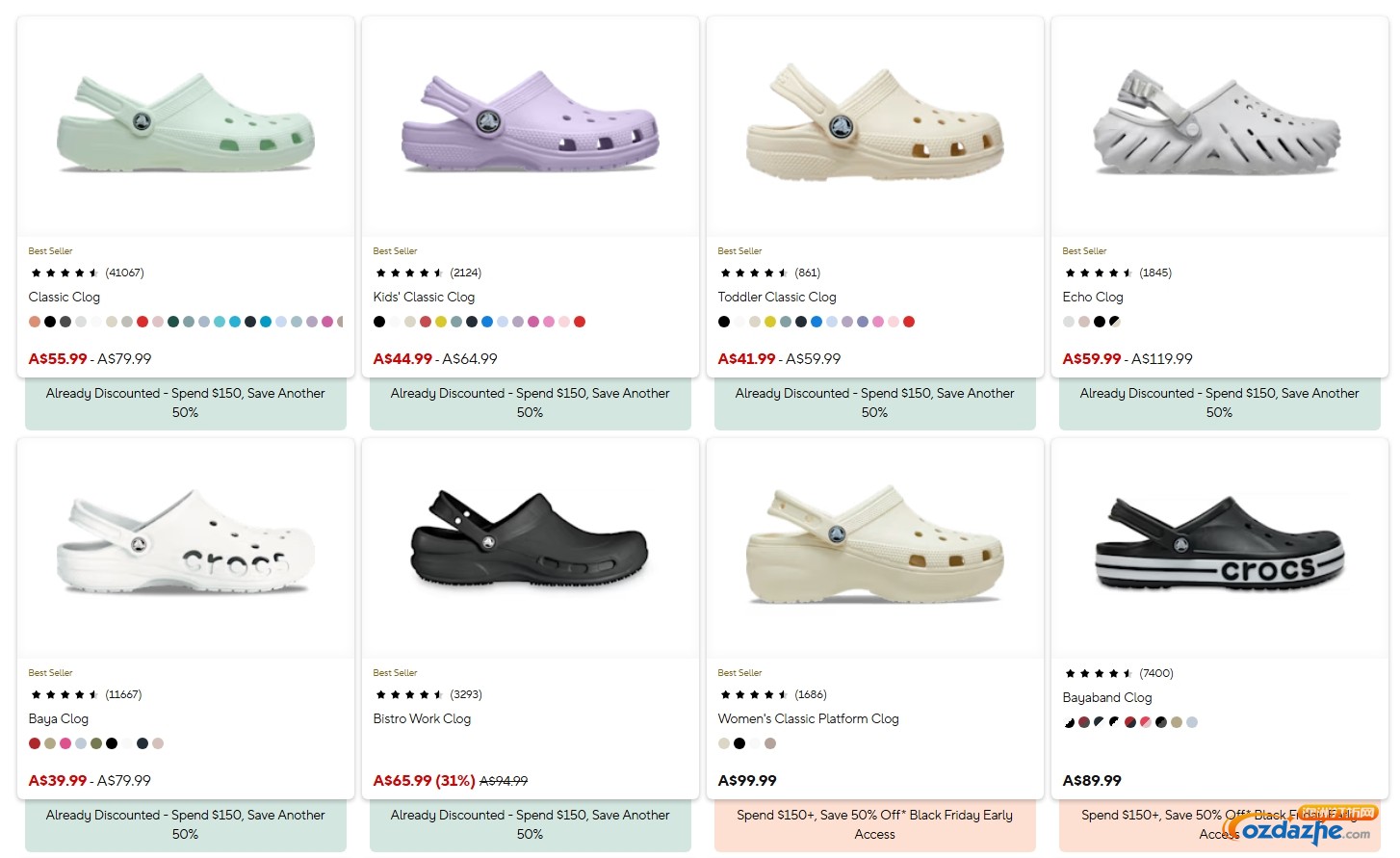Click the Spend $150 Save 50% banner under Classic Clog
The width and height of the screenshot is (1400, 858).
coord(185,403)
